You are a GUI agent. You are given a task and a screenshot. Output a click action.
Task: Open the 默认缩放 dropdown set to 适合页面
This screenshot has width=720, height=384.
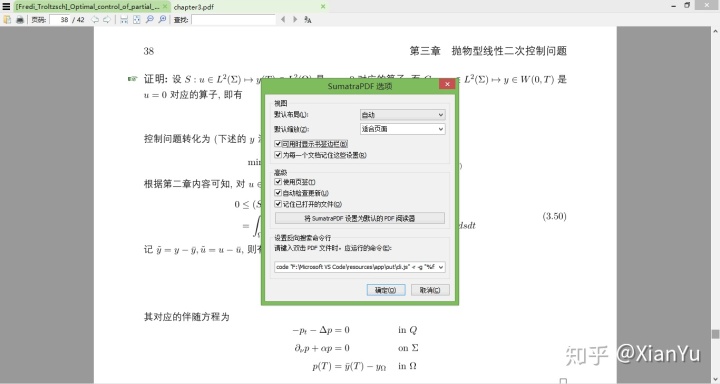coord(402,129)
